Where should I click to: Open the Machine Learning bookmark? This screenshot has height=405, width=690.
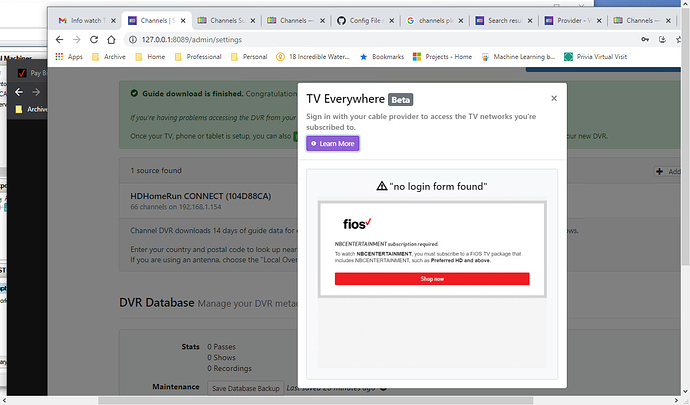(x=518, y=57)
